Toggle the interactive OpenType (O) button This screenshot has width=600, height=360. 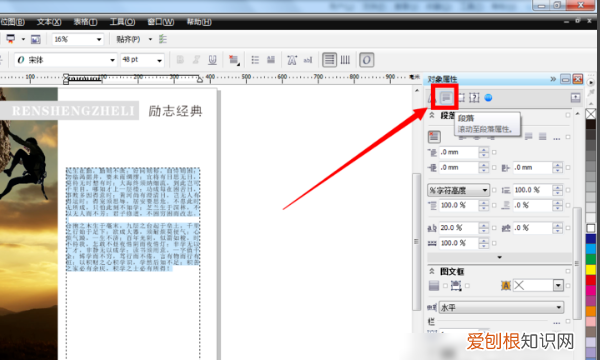pyautogui.click(x=367, y=60)
